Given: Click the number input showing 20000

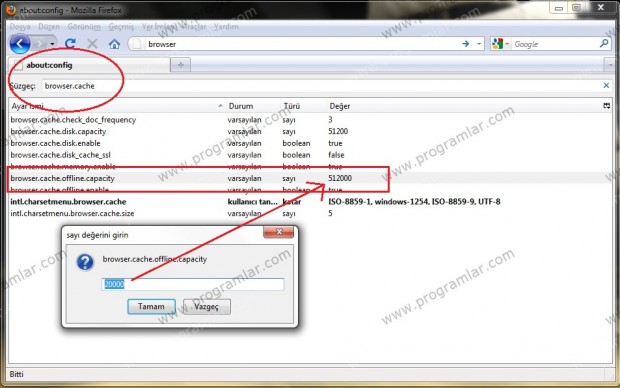Looking at the screenshot, I should 193,284.
